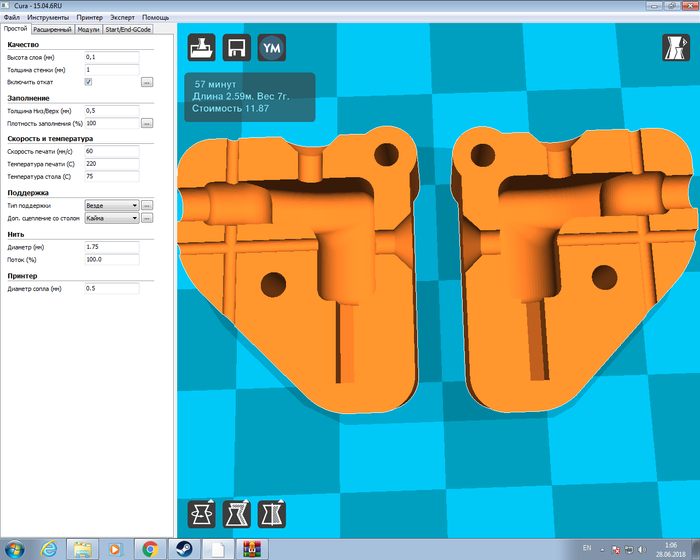Open the Инструменты menu
The image size is (700, 560).
(x=48, y=18)
